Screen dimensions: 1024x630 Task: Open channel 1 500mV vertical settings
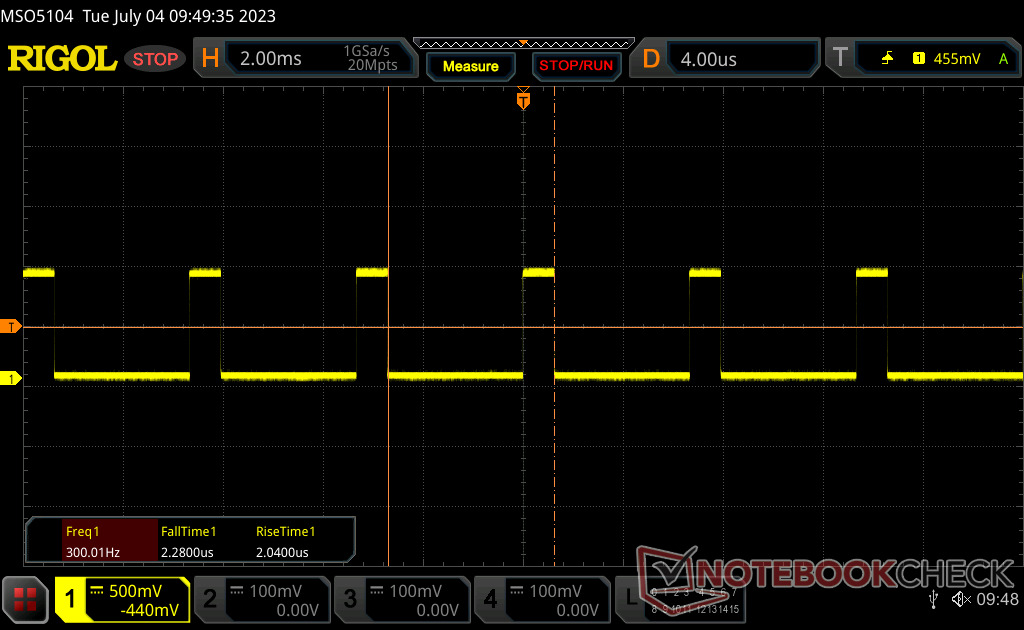point(122,600)
